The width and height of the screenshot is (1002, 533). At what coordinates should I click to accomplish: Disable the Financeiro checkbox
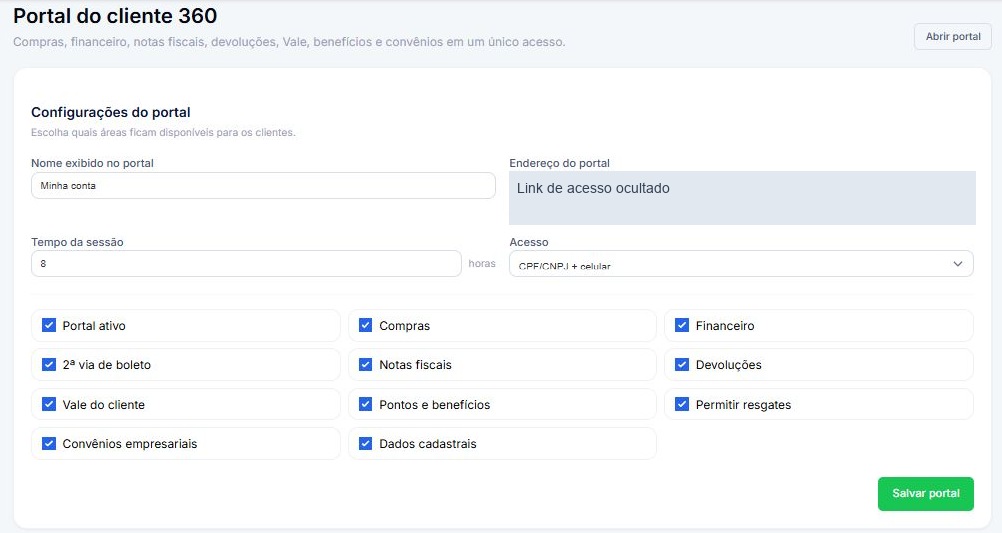click(682, 325)
